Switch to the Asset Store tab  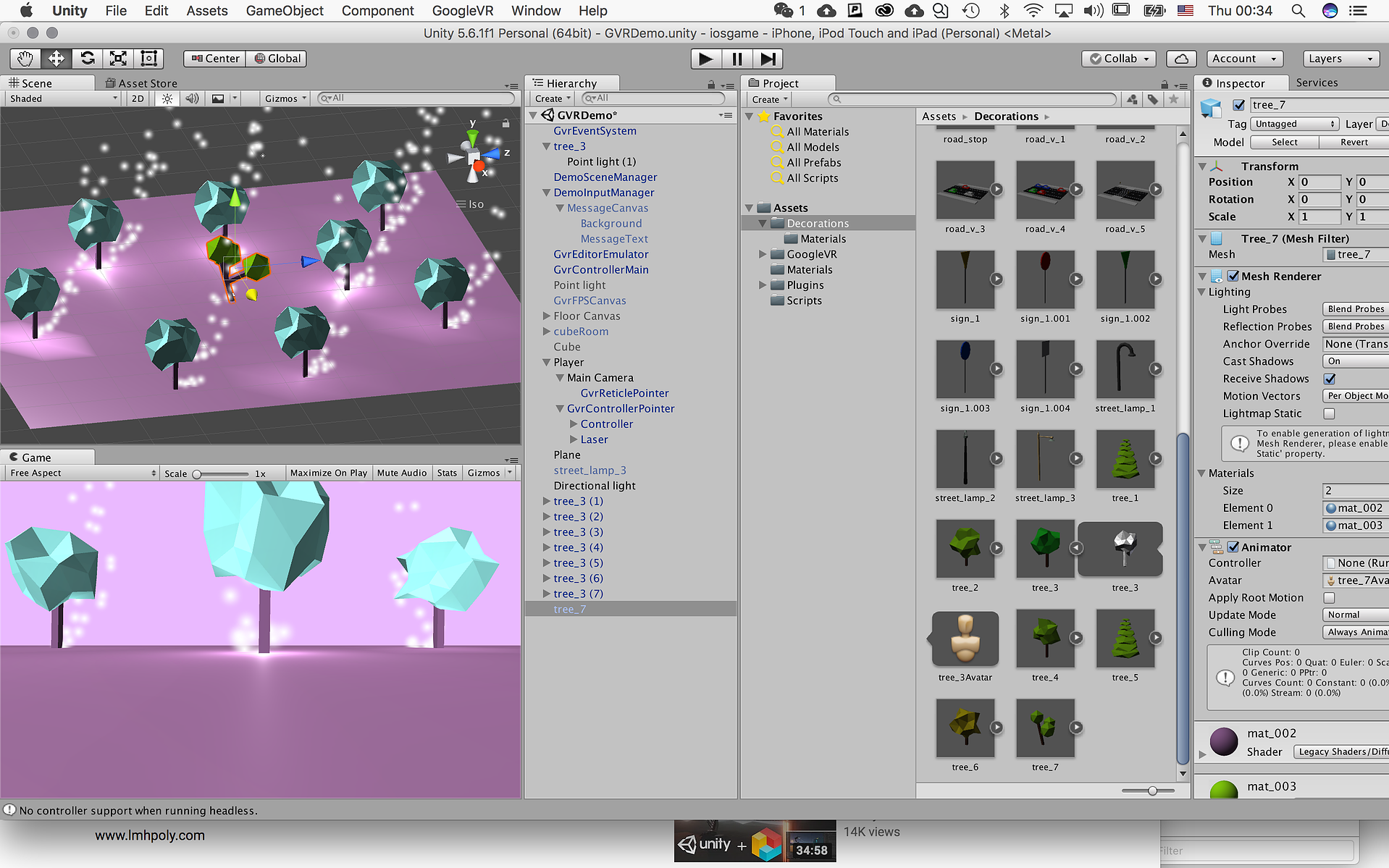click(142, 83)
